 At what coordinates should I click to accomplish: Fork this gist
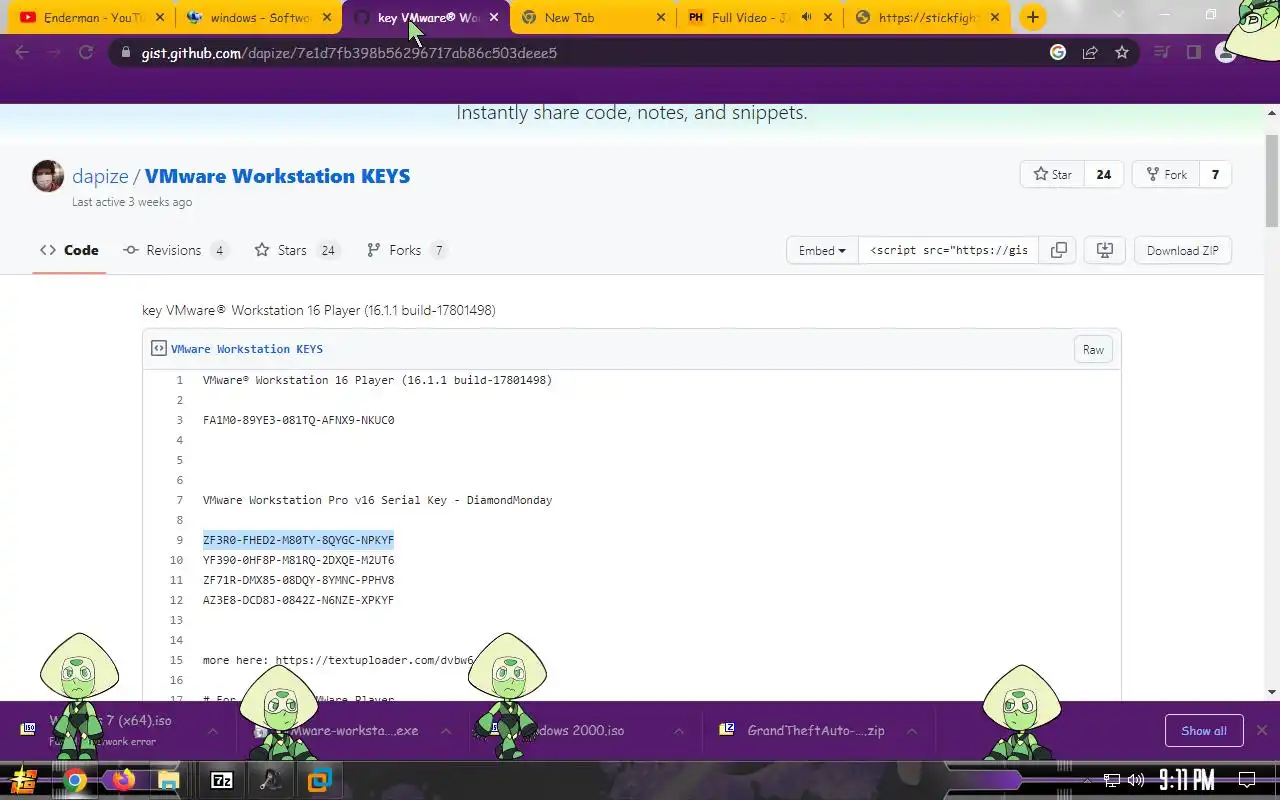point(1166,174)
